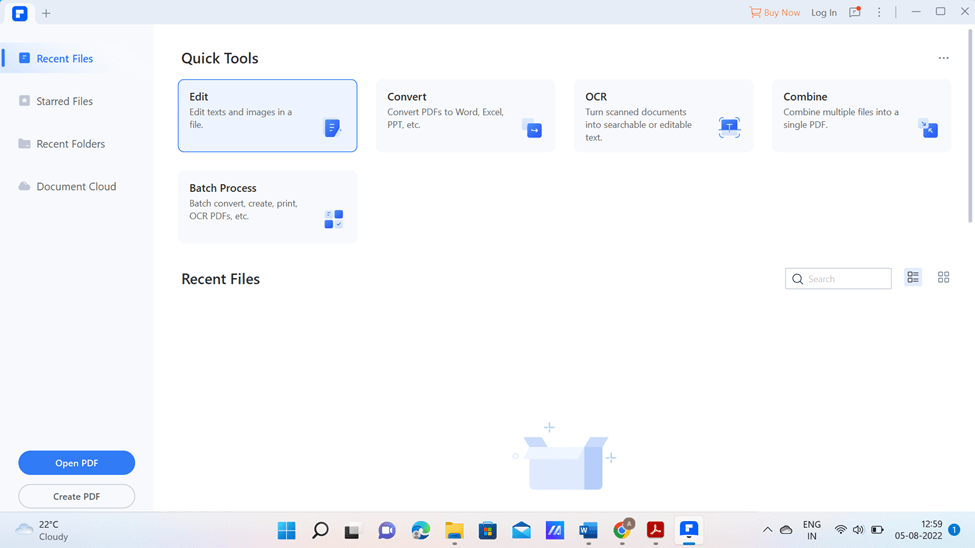Click the PDFelement home logo icon
The width and height of the screenshot is (975, 548).
tap(20, 13)
